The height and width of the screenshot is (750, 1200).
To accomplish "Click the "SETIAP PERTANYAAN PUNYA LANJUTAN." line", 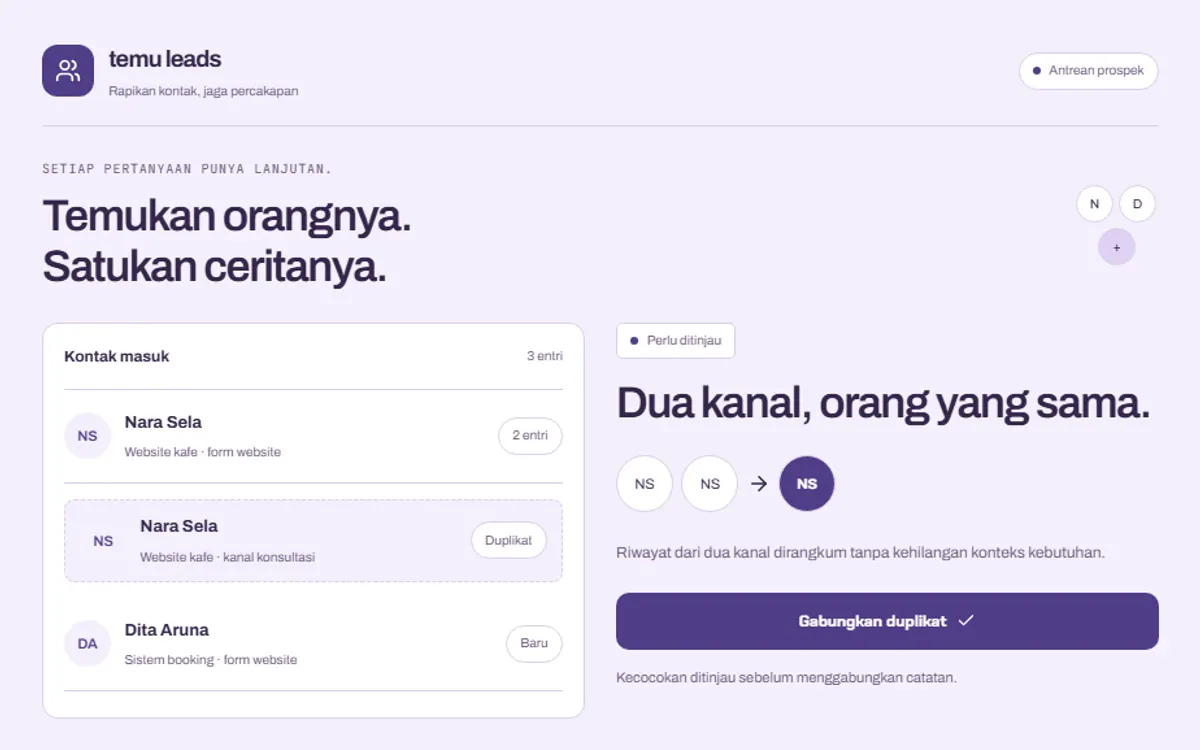I will click(187, 169).
